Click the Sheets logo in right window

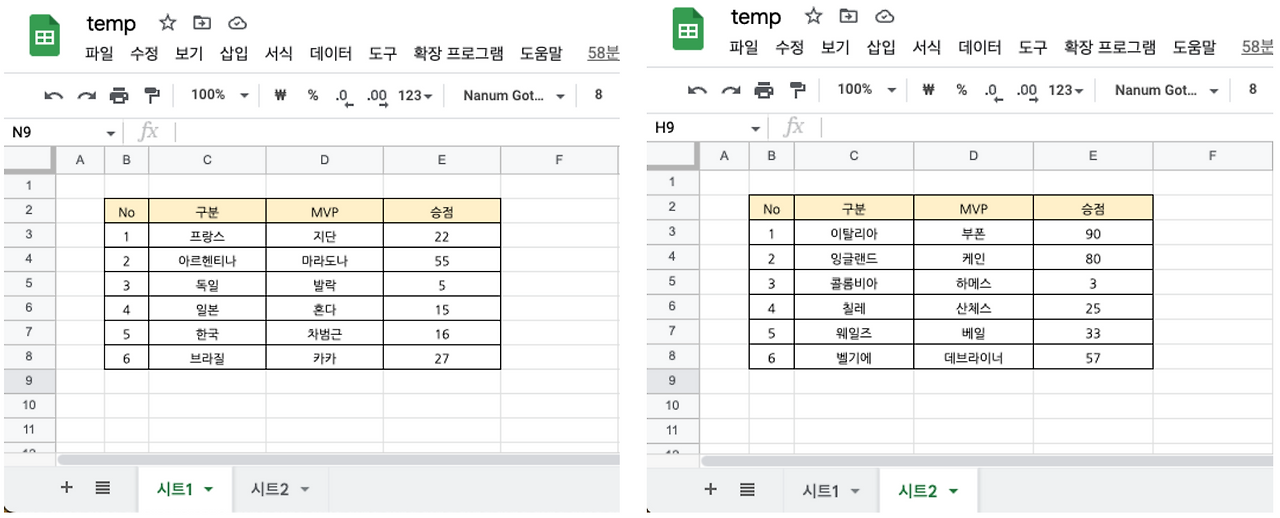pyautogui.click(x=687, y=31)
